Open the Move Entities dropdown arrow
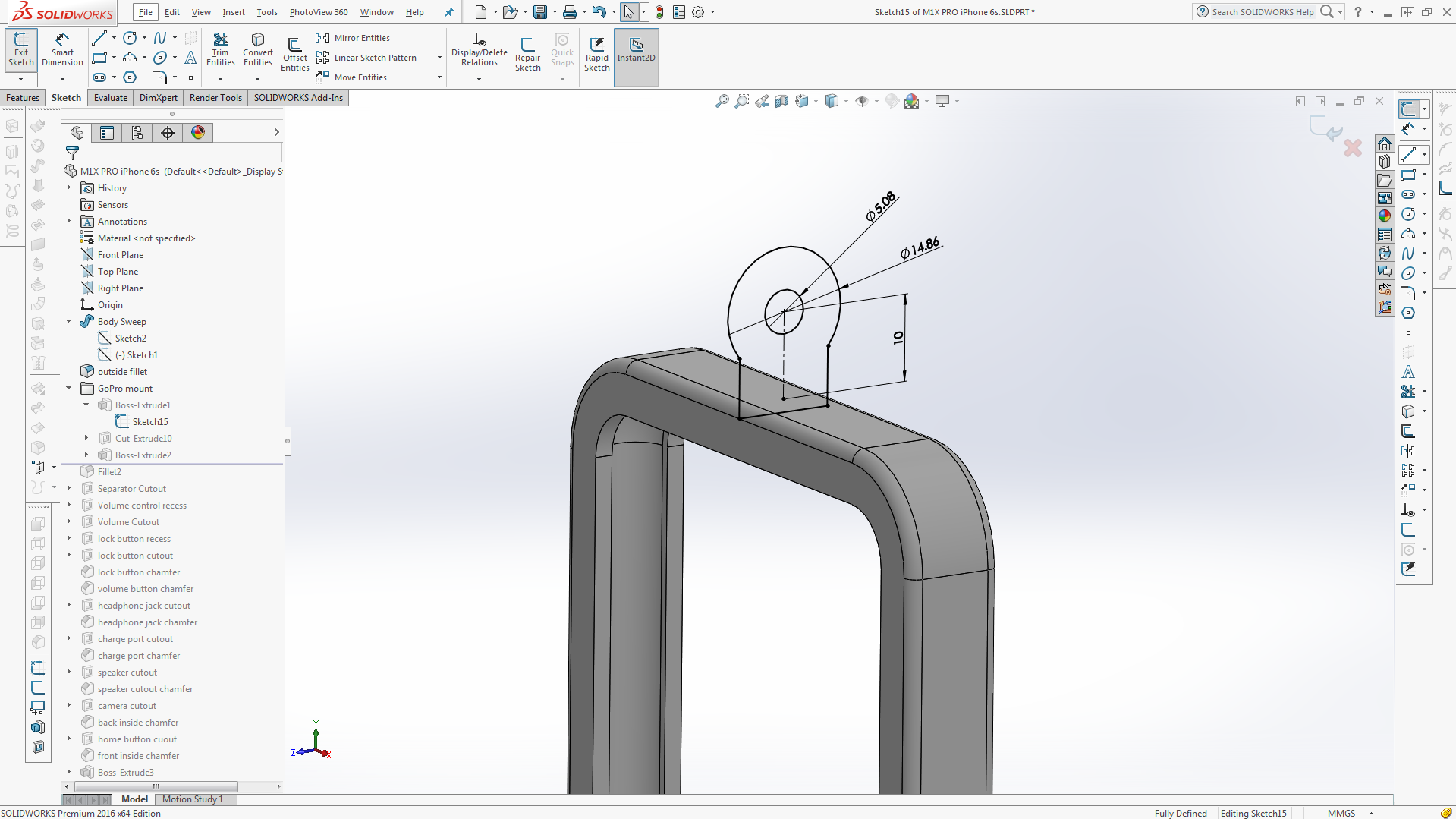Viewport: 1456px width, 819px height. 439,77
